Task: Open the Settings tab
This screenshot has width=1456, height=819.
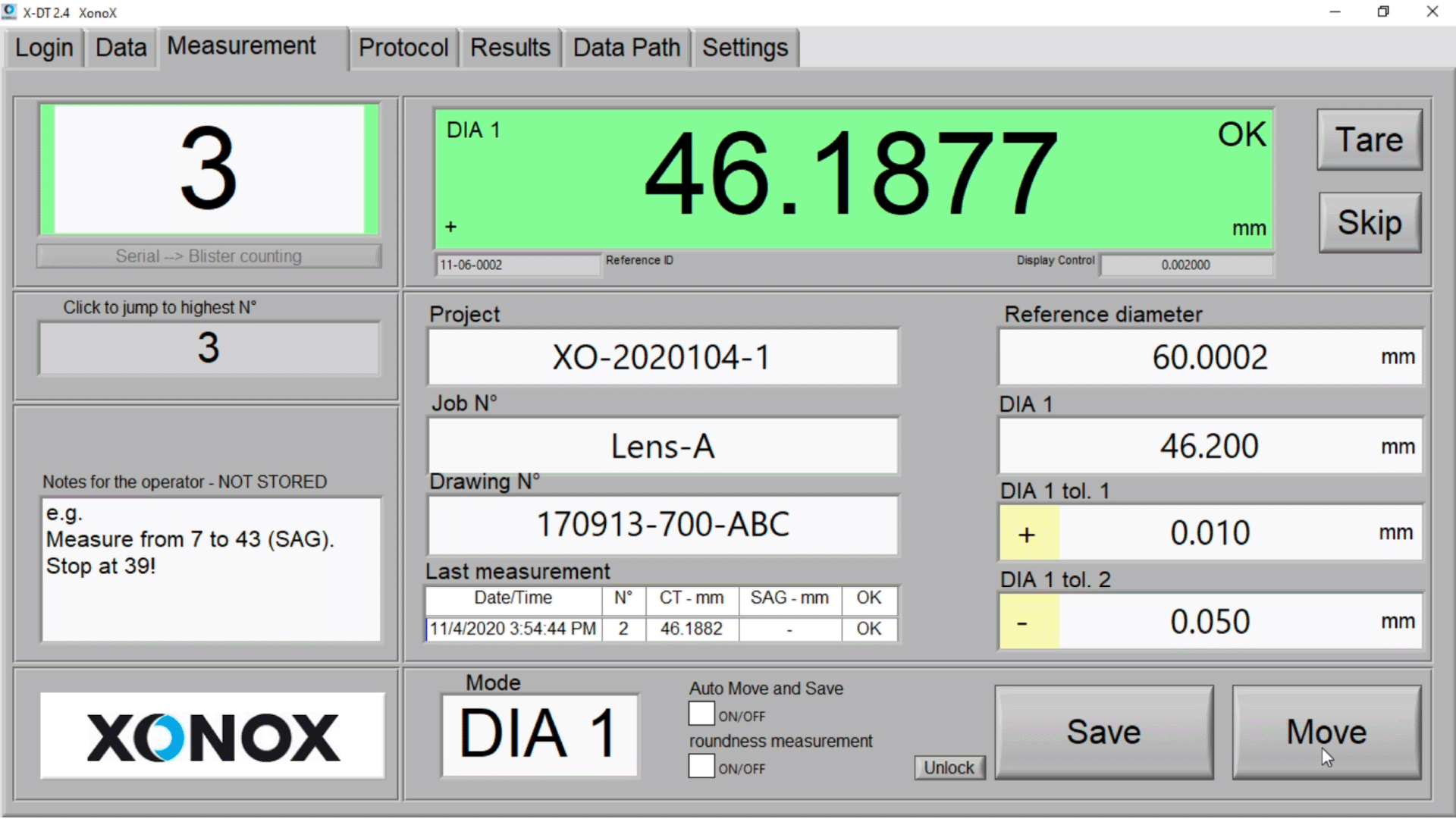Action: click(745, 48)
